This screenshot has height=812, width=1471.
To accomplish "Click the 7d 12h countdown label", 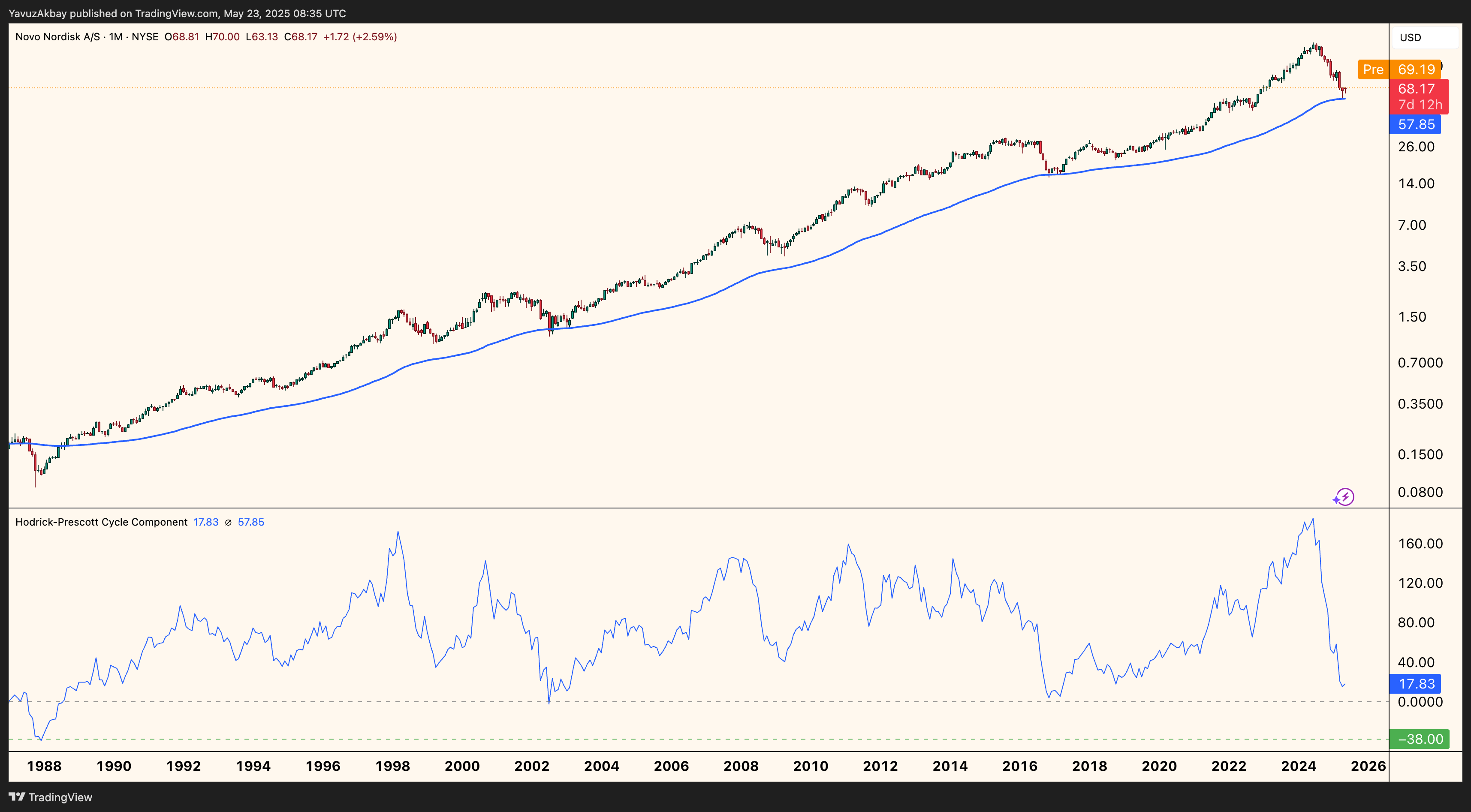I will 1416,105.
